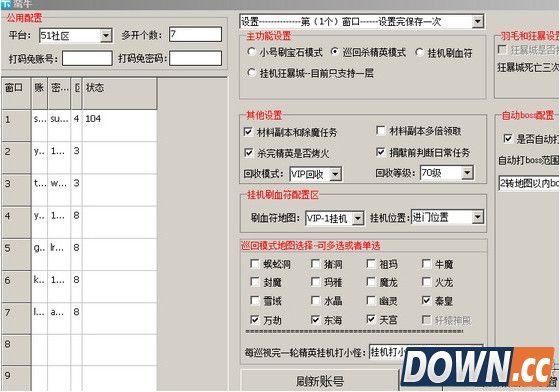Select window row 4 in the table
This screenshot has height=392, width=560.
[16, 222]
